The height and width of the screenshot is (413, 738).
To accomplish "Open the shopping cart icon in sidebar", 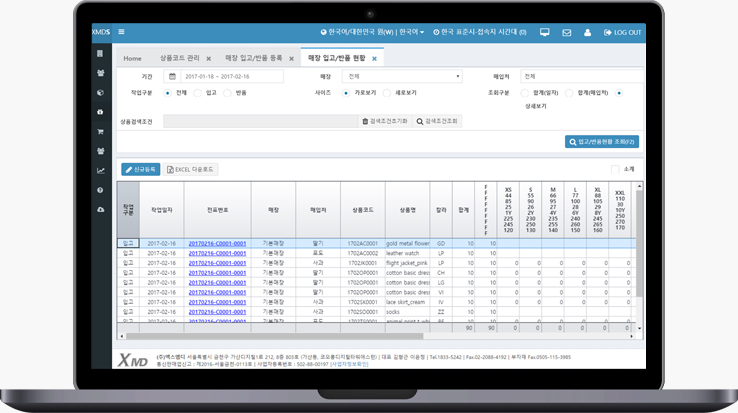I will (x=100, y=131).
